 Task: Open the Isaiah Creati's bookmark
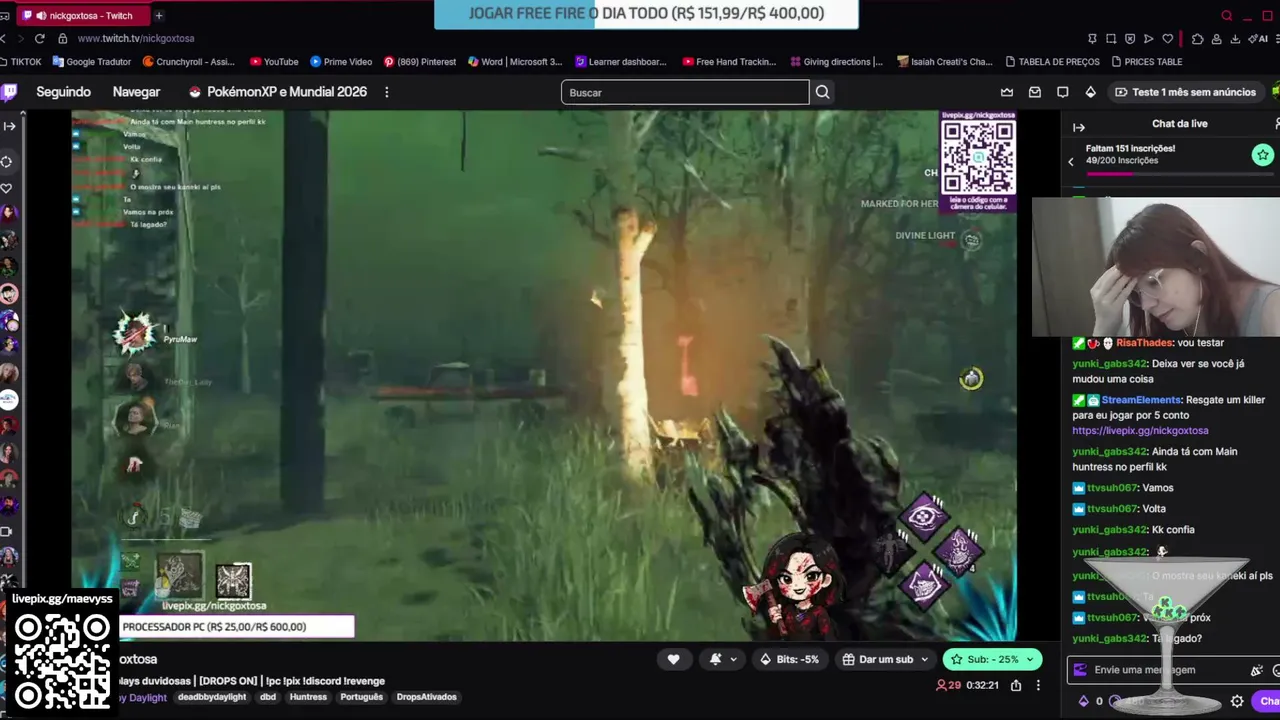944,61
